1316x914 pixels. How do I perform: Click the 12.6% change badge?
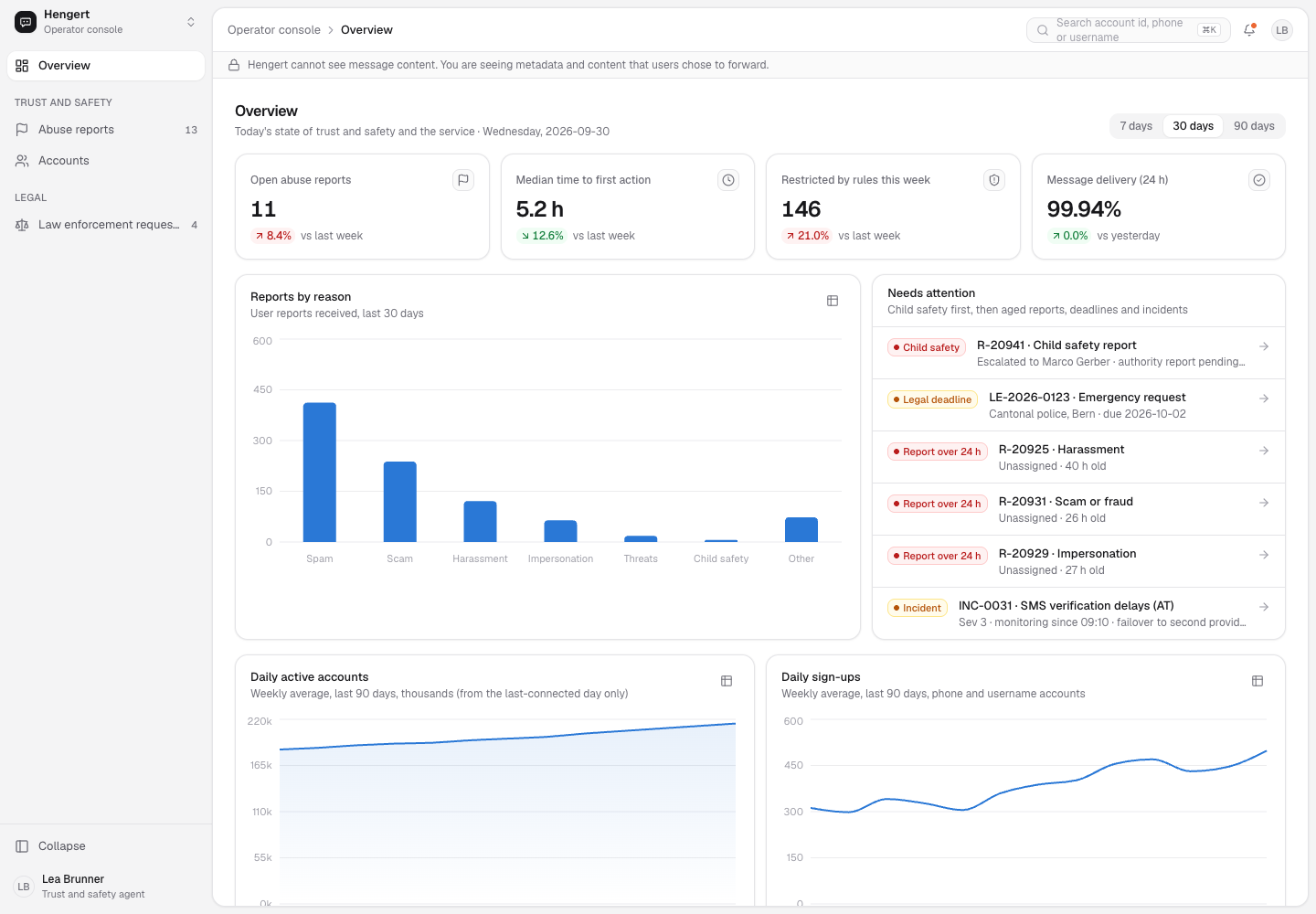point(542,236)
